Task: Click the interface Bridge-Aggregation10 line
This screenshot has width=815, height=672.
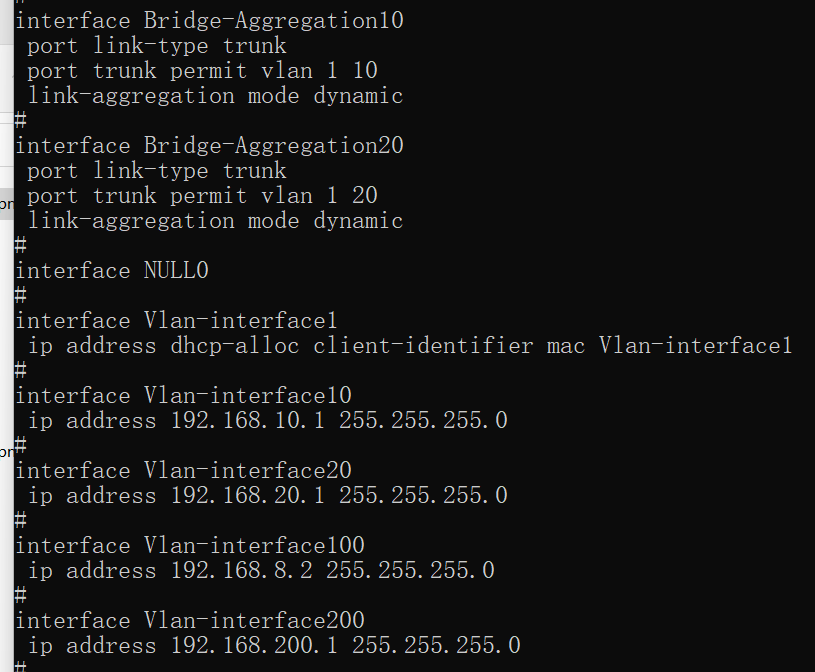Action: (x=209, y=20)
